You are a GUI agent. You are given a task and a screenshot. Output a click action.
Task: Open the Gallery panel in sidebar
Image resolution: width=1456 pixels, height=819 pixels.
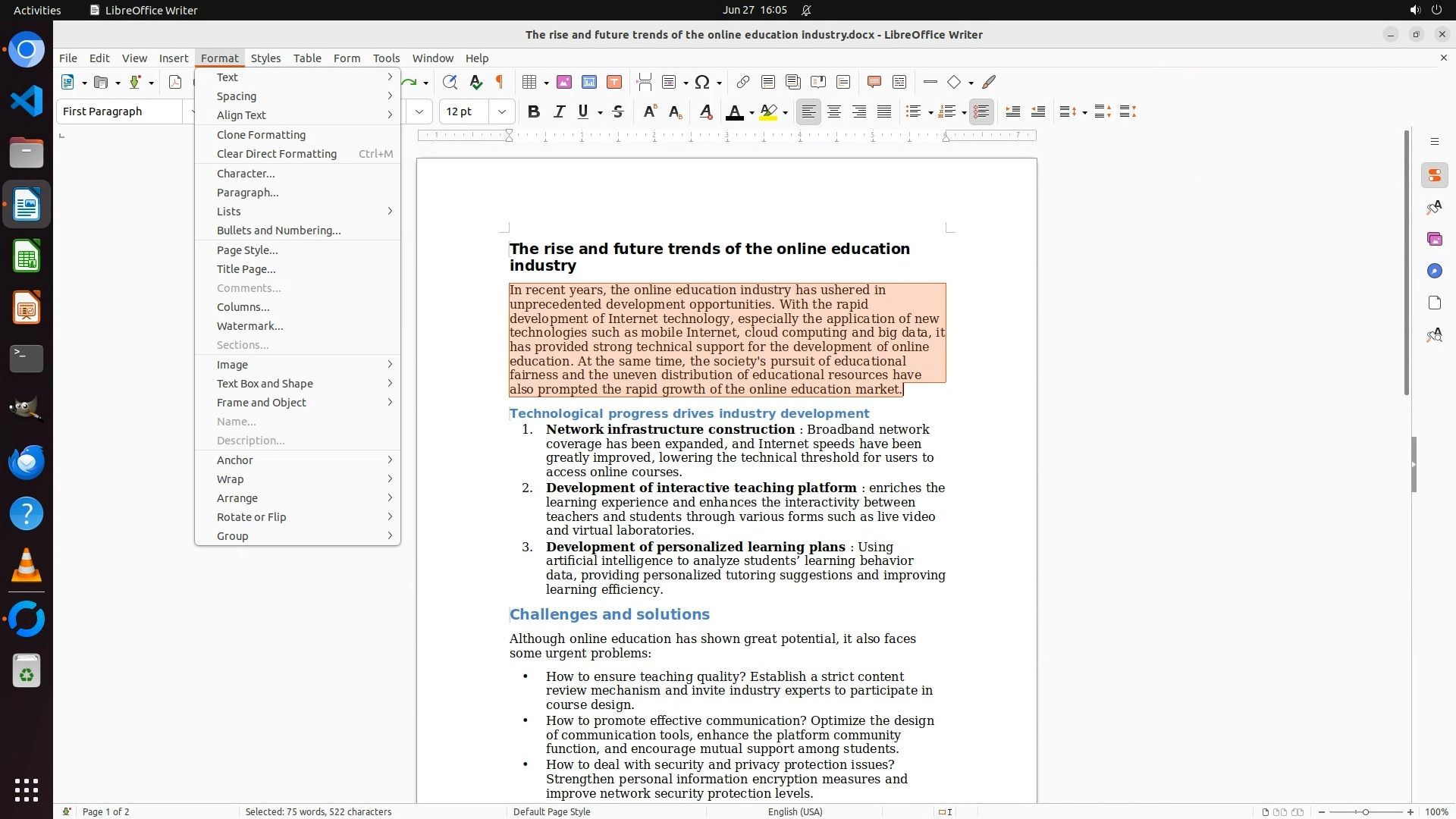(x=1434, y=239)
